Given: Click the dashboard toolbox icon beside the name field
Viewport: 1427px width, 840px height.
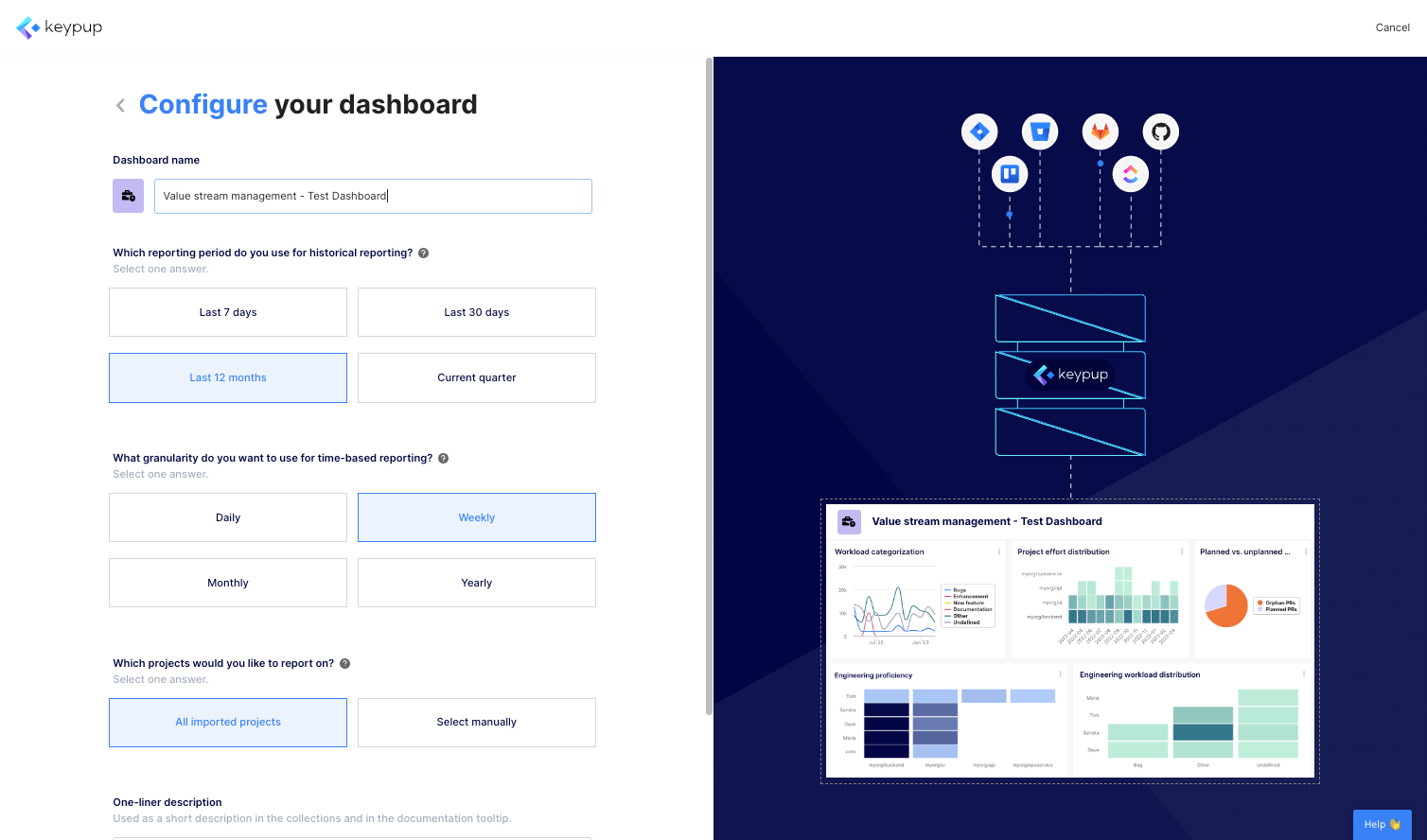Looking at the screenshot, I should 128,196.
